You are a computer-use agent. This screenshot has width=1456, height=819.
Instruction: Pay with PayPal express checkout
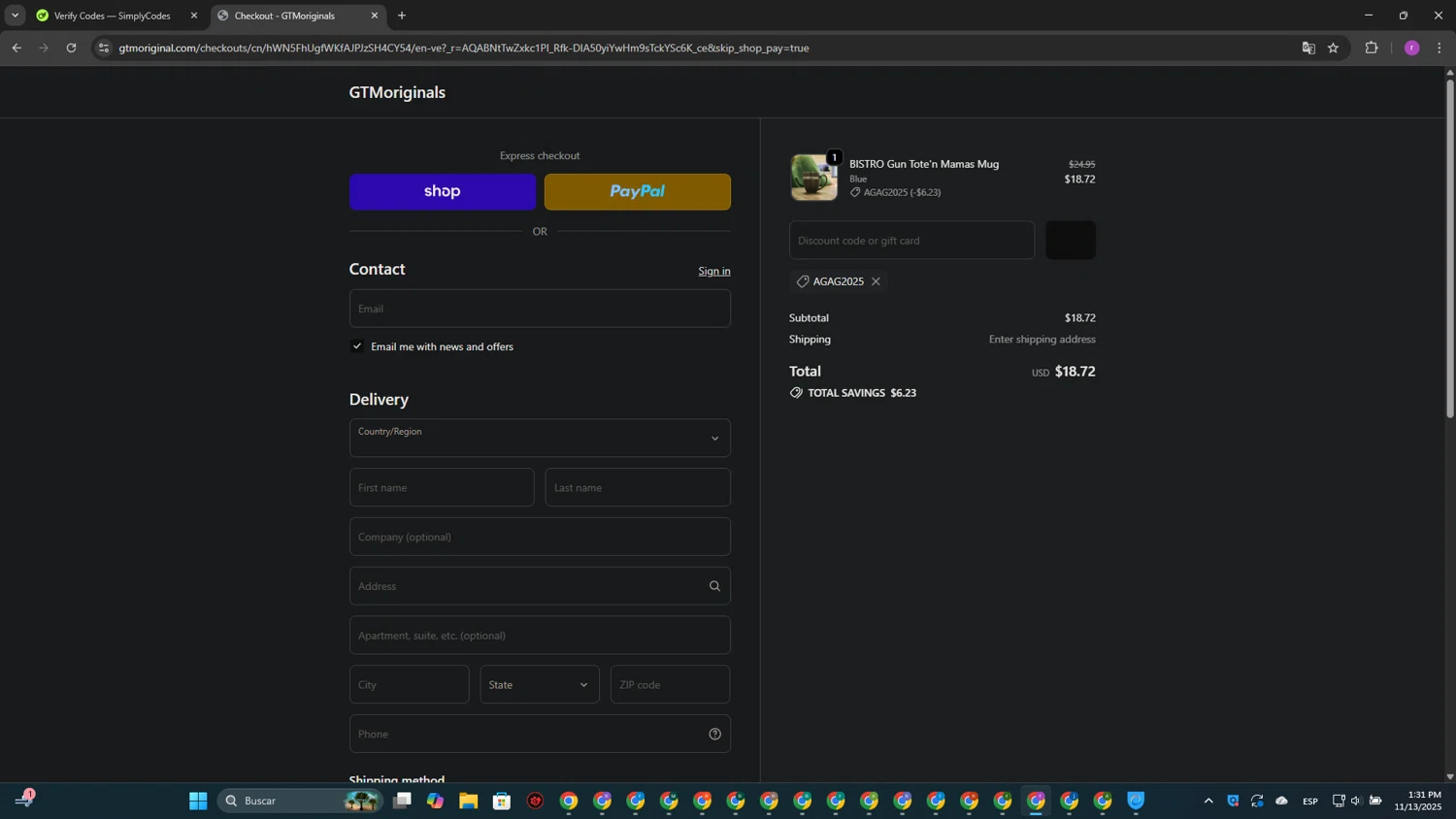pos(638,192)
